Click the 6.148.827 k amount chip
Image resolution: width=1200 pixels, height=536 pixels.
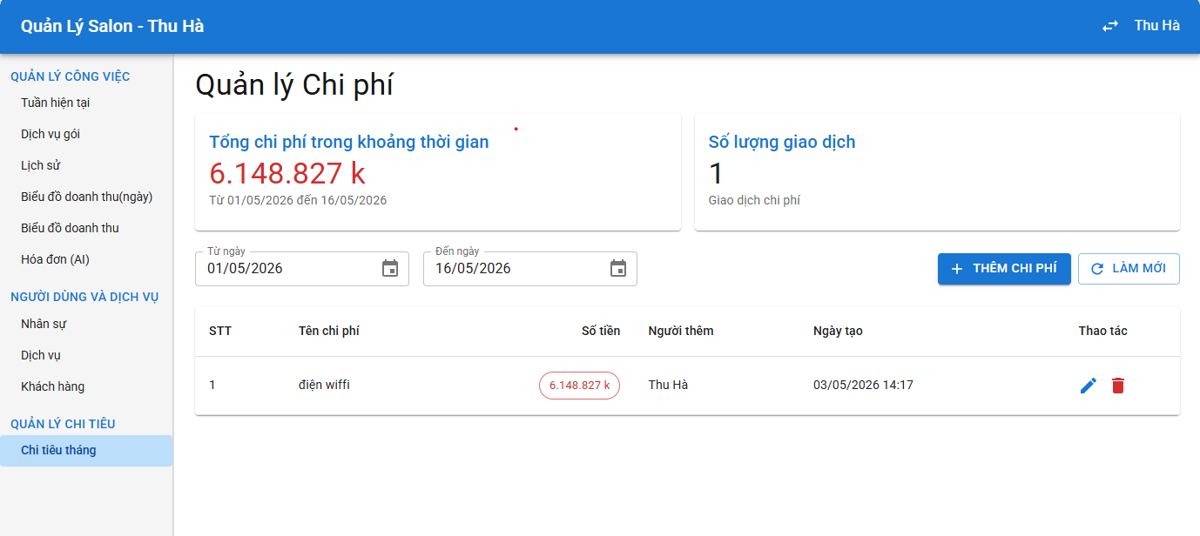[579, 385]
